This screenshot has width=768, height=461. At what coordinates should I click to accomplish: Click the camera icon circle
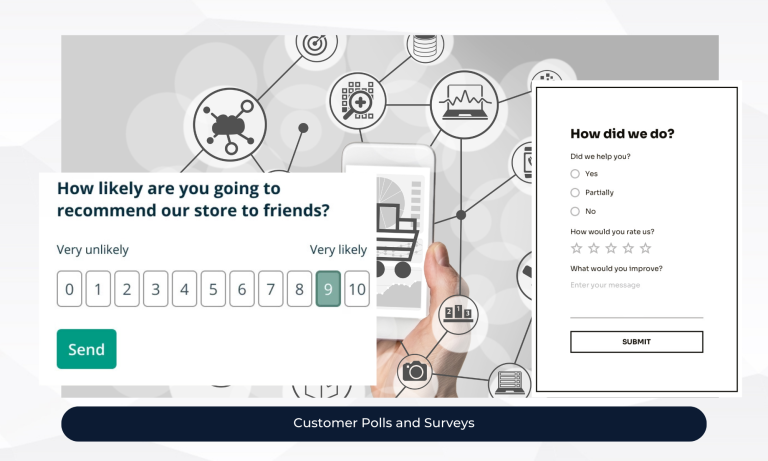click(x=413, y=372)
